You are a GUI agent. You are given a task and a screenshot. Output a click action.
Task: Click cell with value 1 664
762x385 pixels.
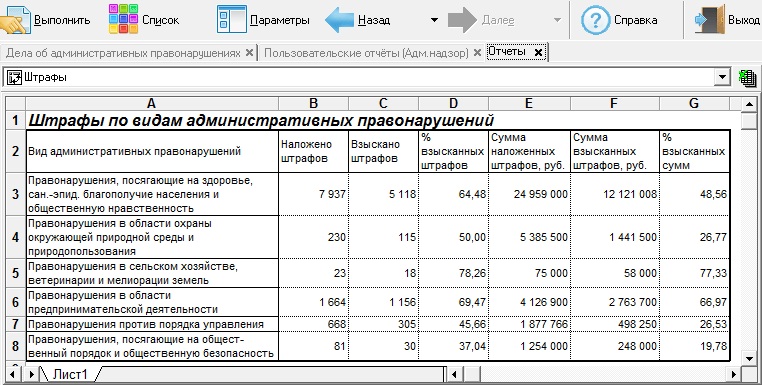pyautogui.click(x=313, y=302)
